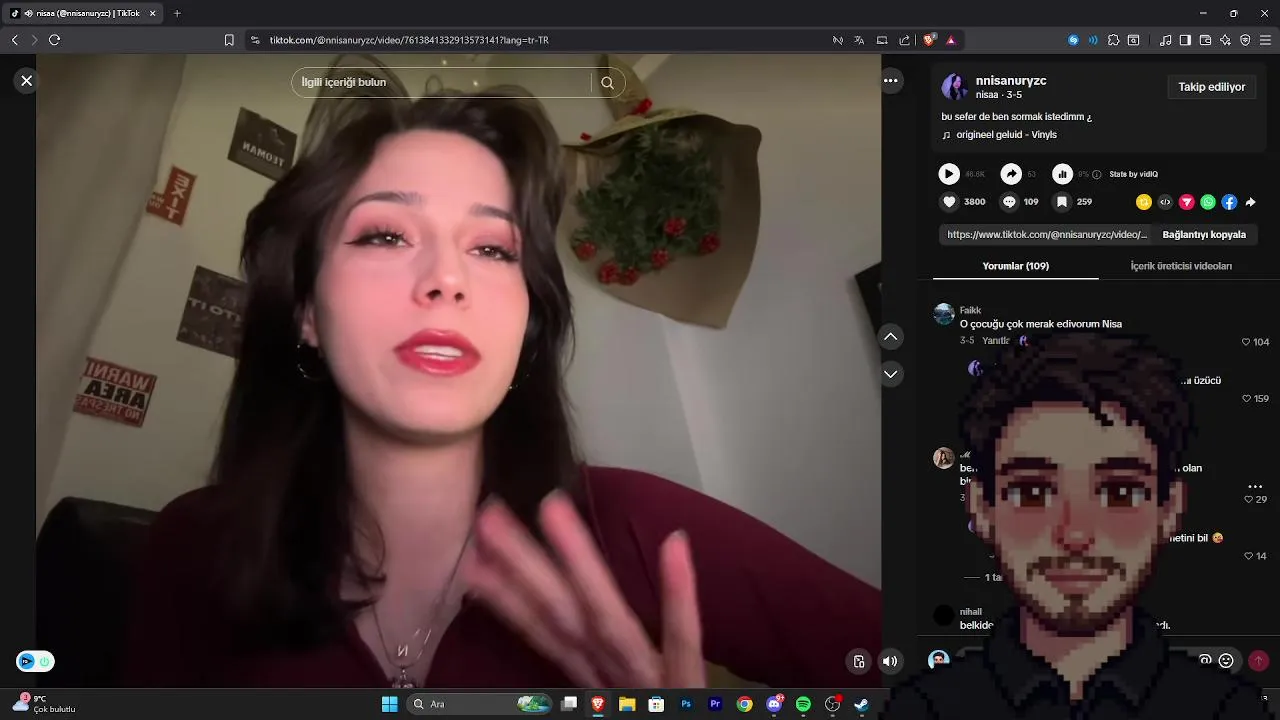Switch to 'Yorumlar (109)' tab

point(1015,266)
